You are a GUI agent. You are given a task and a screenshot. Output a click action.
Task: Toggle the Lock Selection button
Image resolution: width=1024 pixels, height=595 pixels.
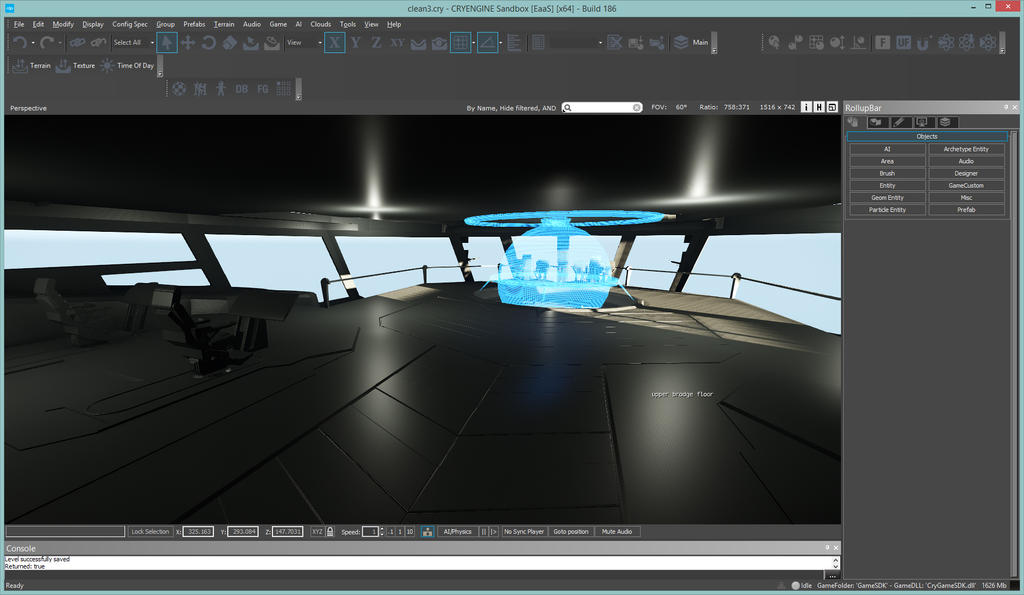tap(150, 532)
